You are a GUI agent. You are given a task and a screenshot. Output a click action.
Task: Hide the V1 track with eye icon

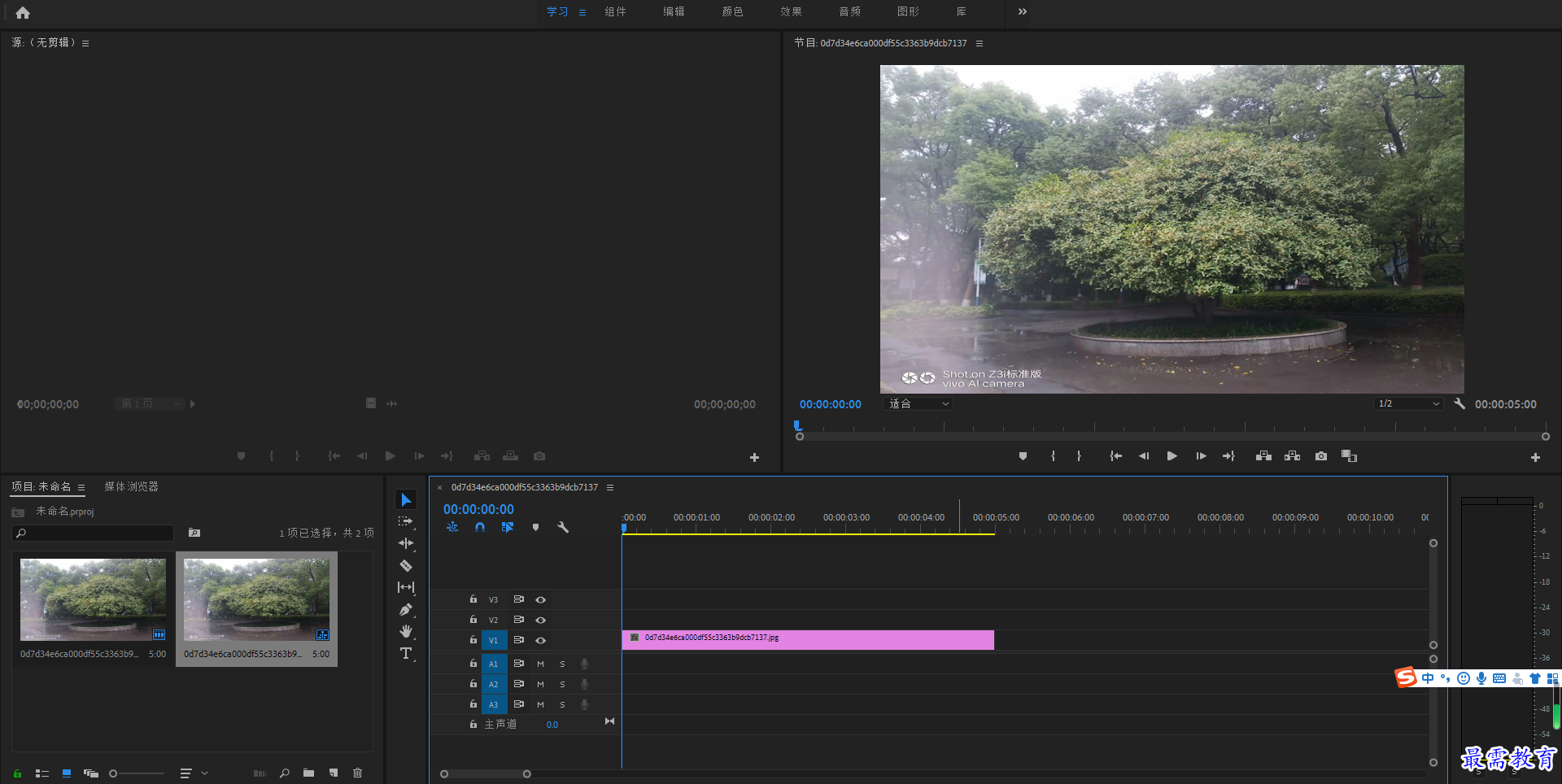click(x=540, y=640)
